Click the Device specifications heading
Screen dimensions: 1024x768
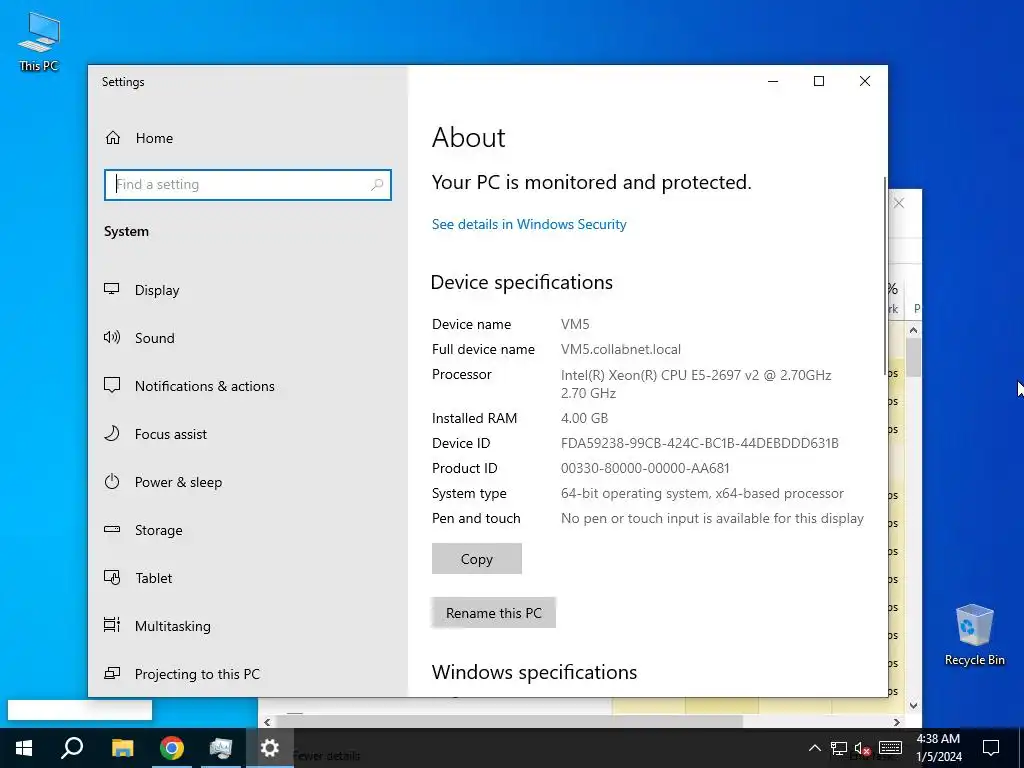pyautogui.click(x=522, y=282)
